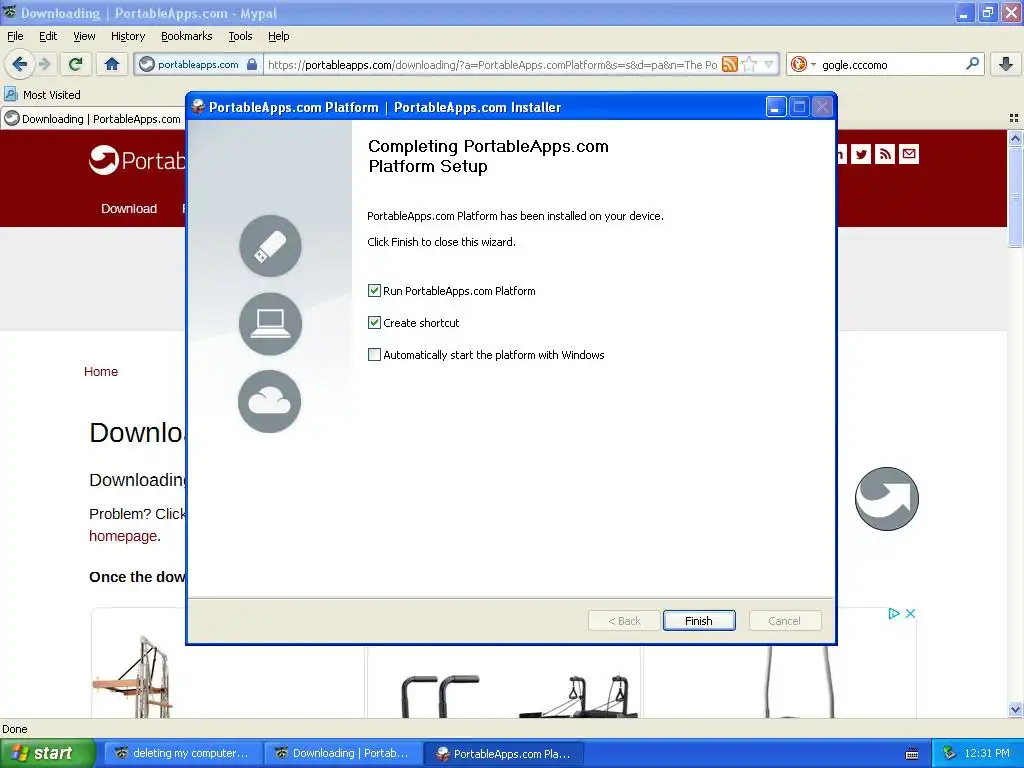Open the File menu
This screenshot has width=1024, height=768.
(15, 36)
